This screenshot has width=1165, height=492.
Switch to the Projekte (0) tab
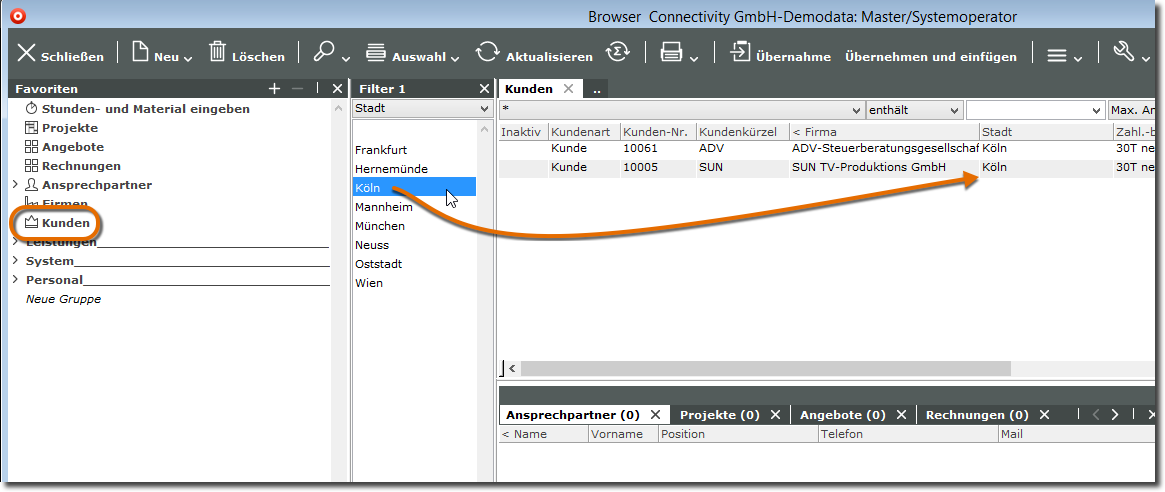717,414
